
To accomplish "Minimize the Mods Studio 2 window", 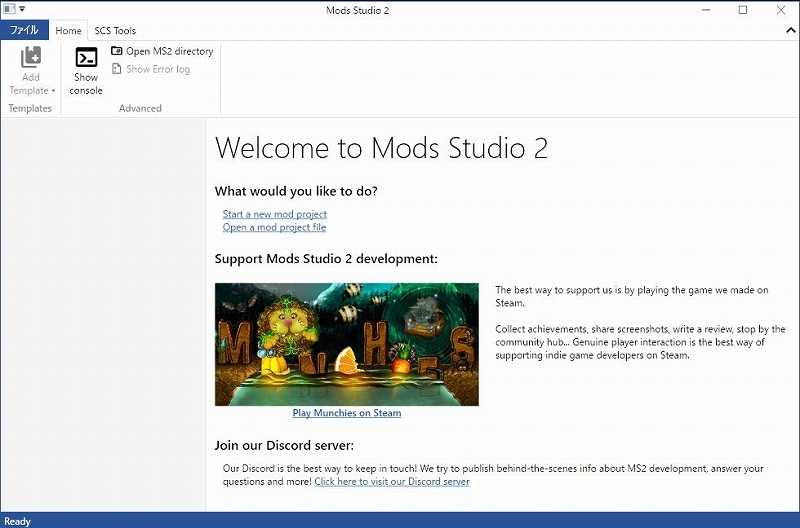I will point(706,10).
